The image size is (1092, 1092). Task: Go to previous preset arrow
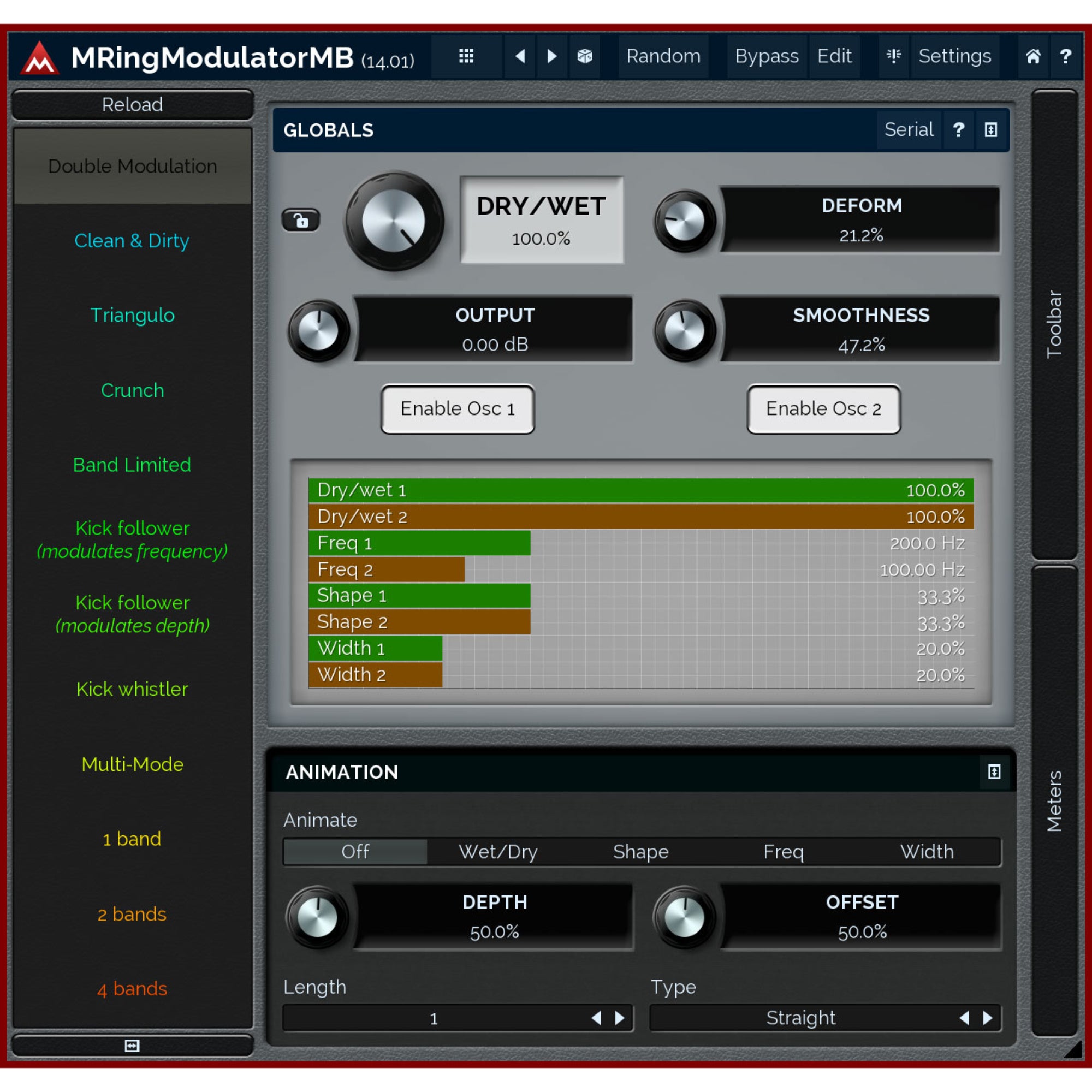click(520, 56)
